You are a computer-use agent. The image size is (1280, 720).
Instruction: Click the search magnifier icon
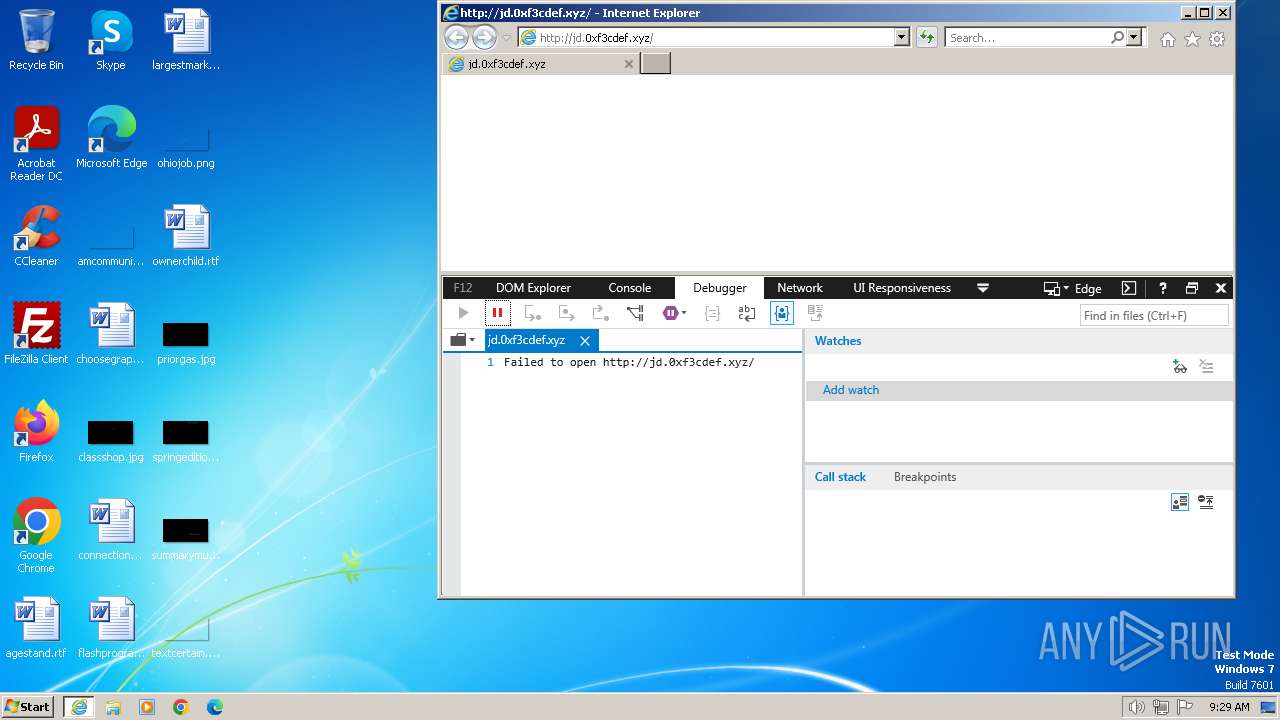pyautogui.click(x=1118, y=38)
